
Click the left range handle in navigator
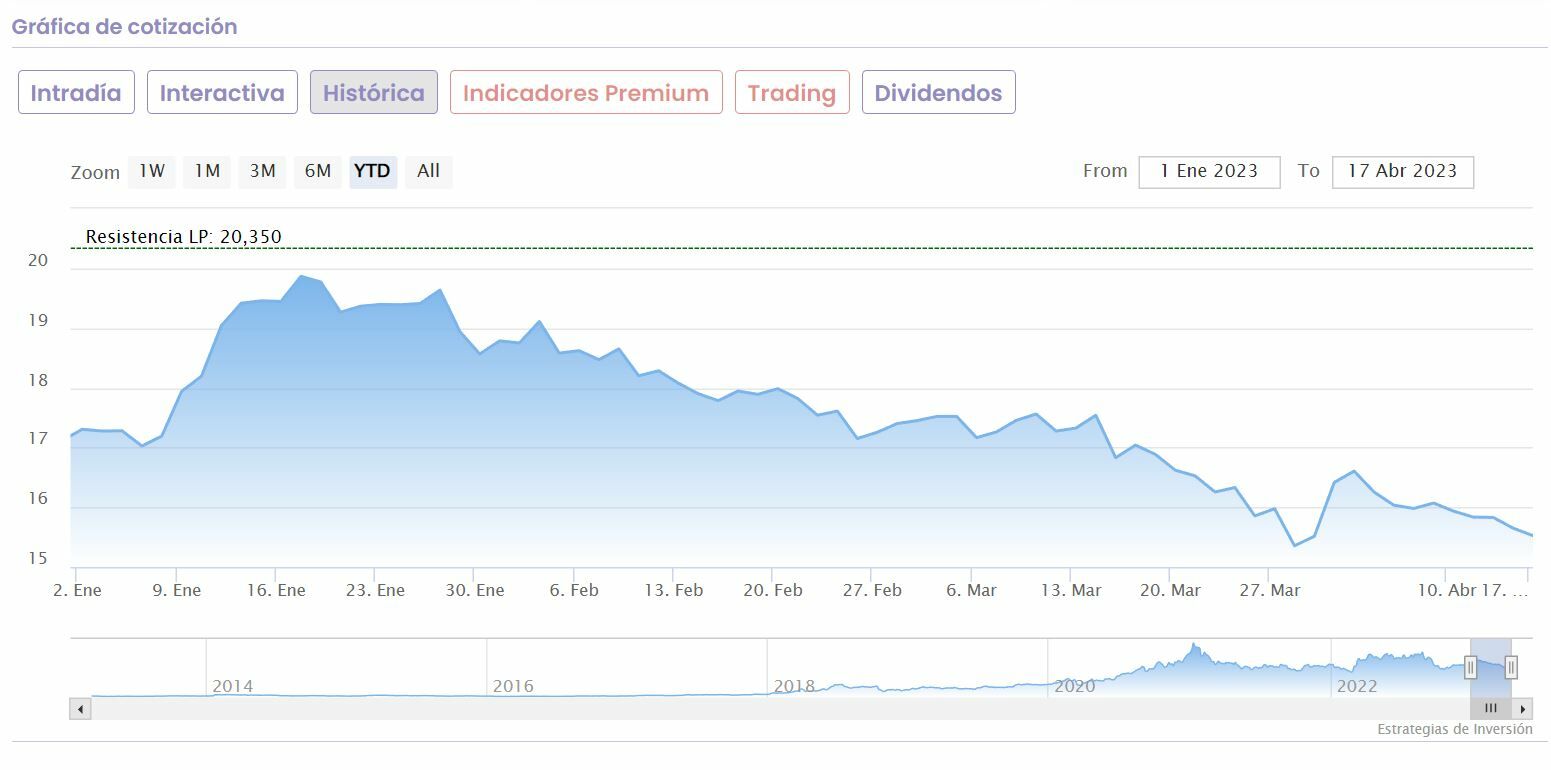pos(1470,667)
